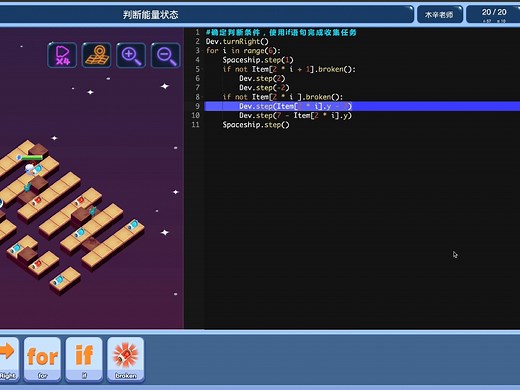Select line number 11 in gutter
The width and height of the screenshot is (520, 390).
click(x=195, y=125)
